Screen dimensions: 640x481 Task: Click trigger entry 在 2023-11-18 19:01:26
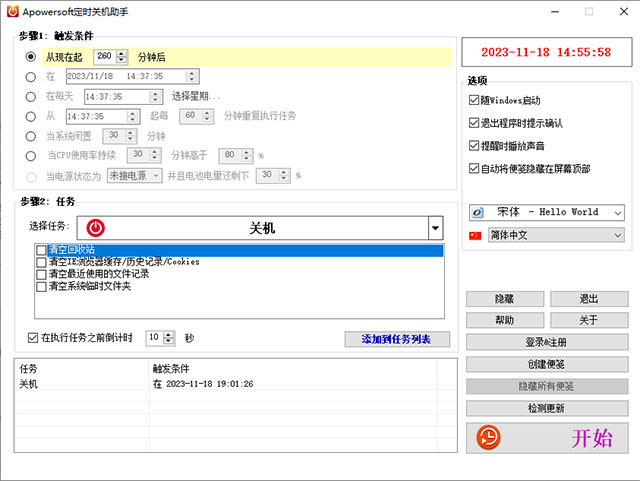tap(203, 384)
